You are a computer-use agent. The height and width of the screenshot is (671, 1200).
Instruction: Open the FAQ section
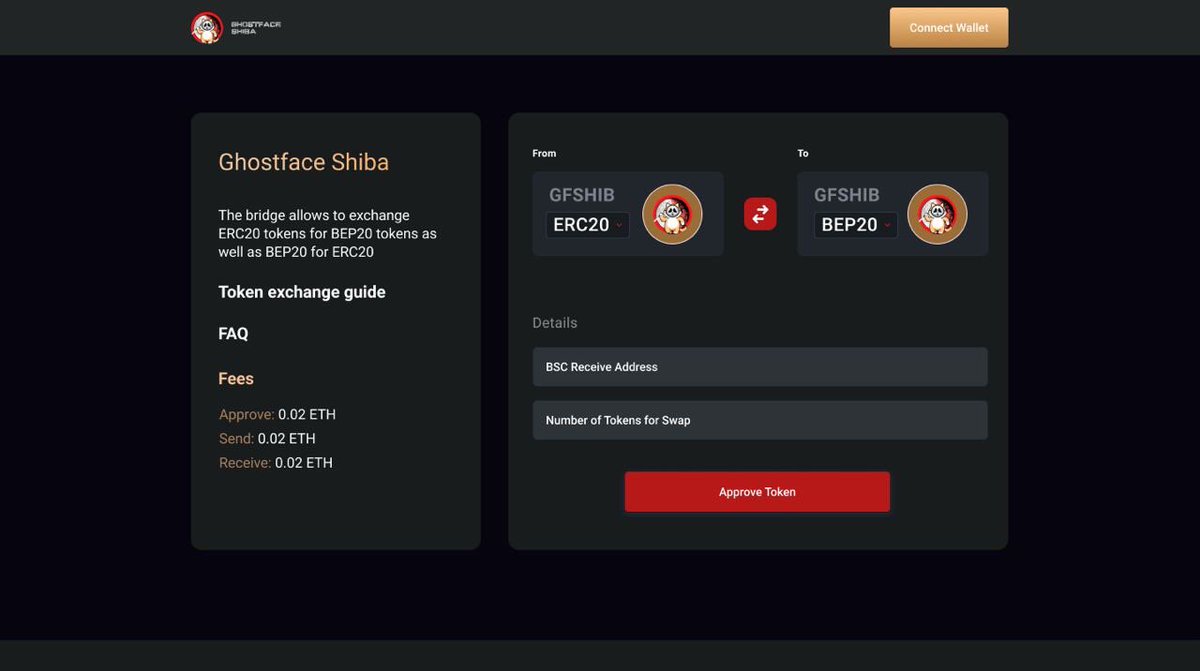click(233, 334)
